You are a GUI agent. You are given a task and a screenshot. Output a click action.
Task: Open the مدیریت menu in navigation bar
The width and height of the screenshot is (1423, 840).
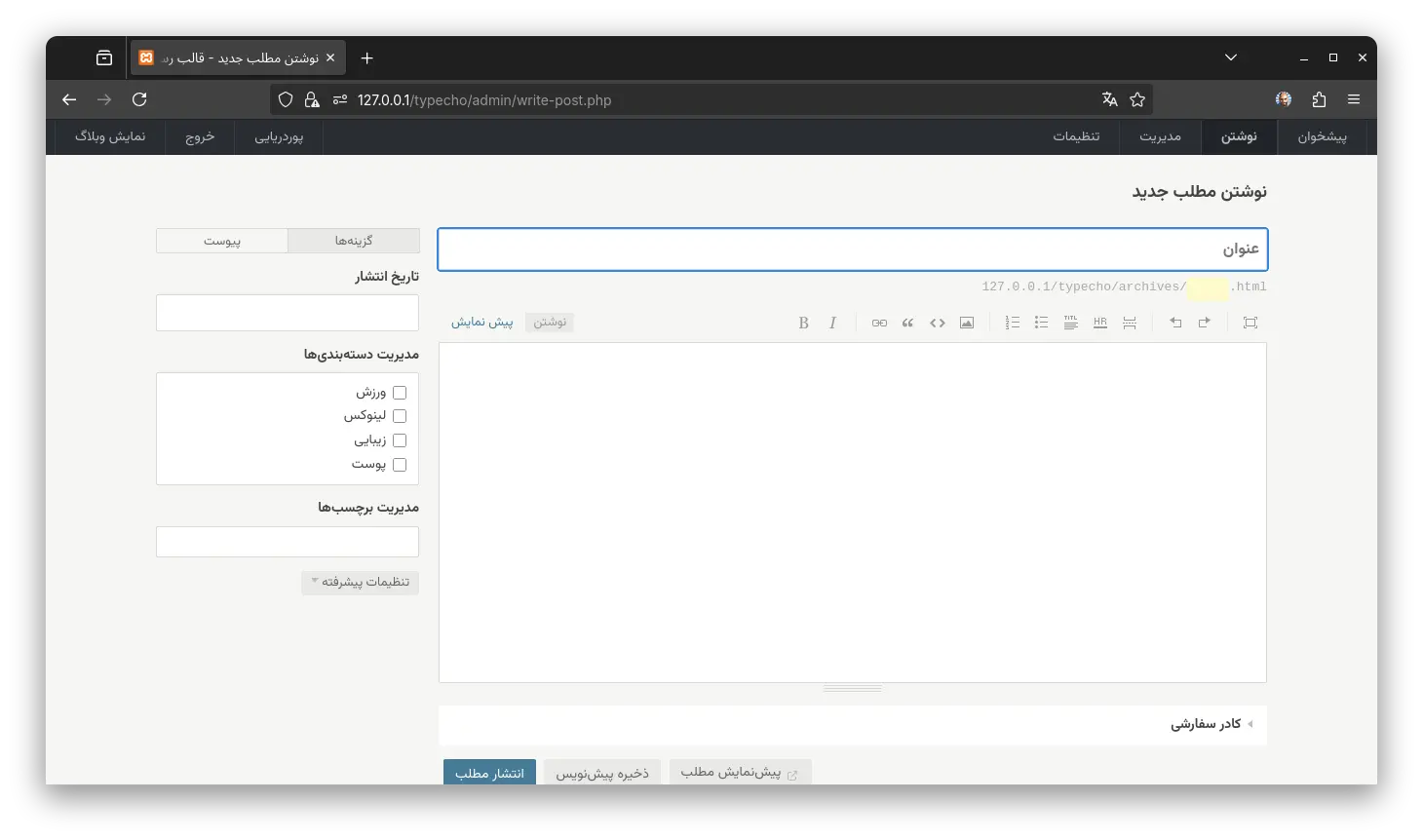click(x=1160, y=136)
